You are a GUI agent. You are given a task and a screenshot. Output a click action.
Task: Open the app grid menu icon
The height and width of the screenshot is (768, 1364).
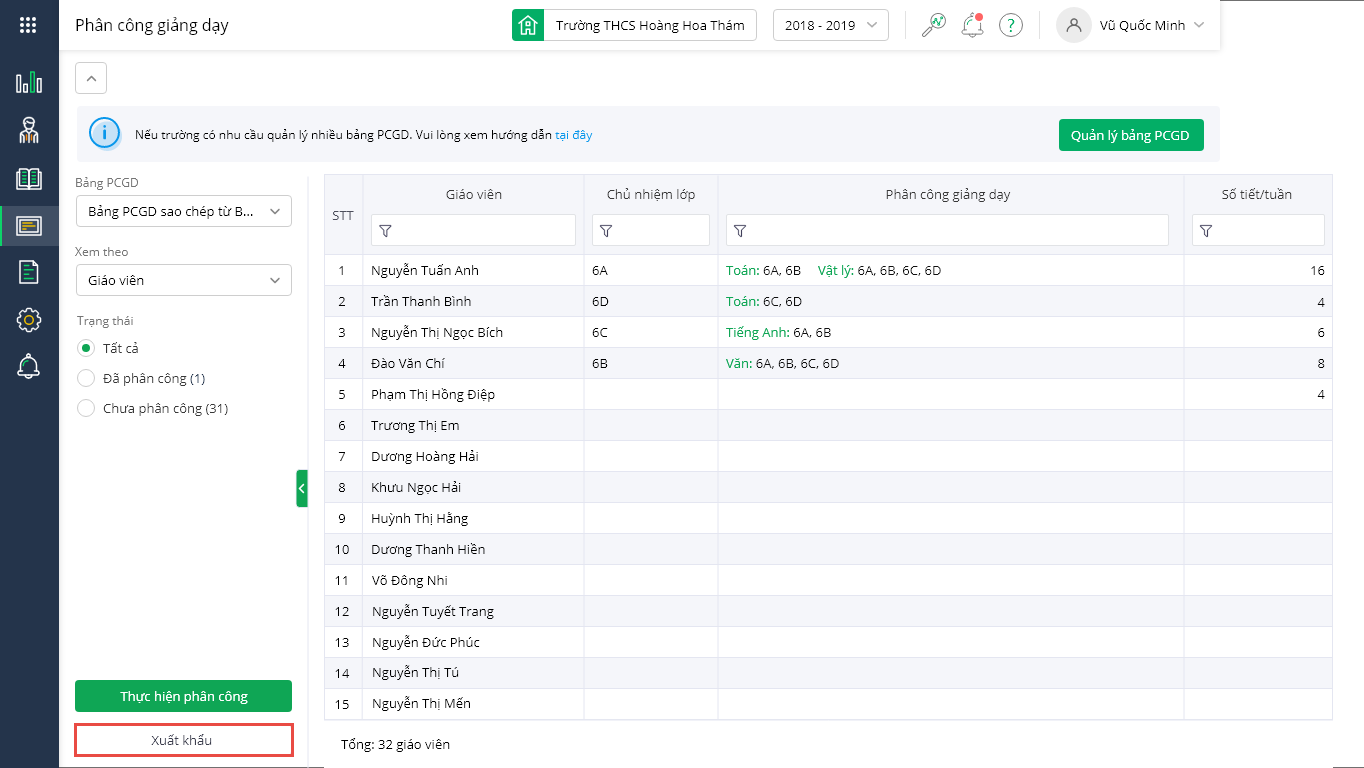(x=29, y=25)
